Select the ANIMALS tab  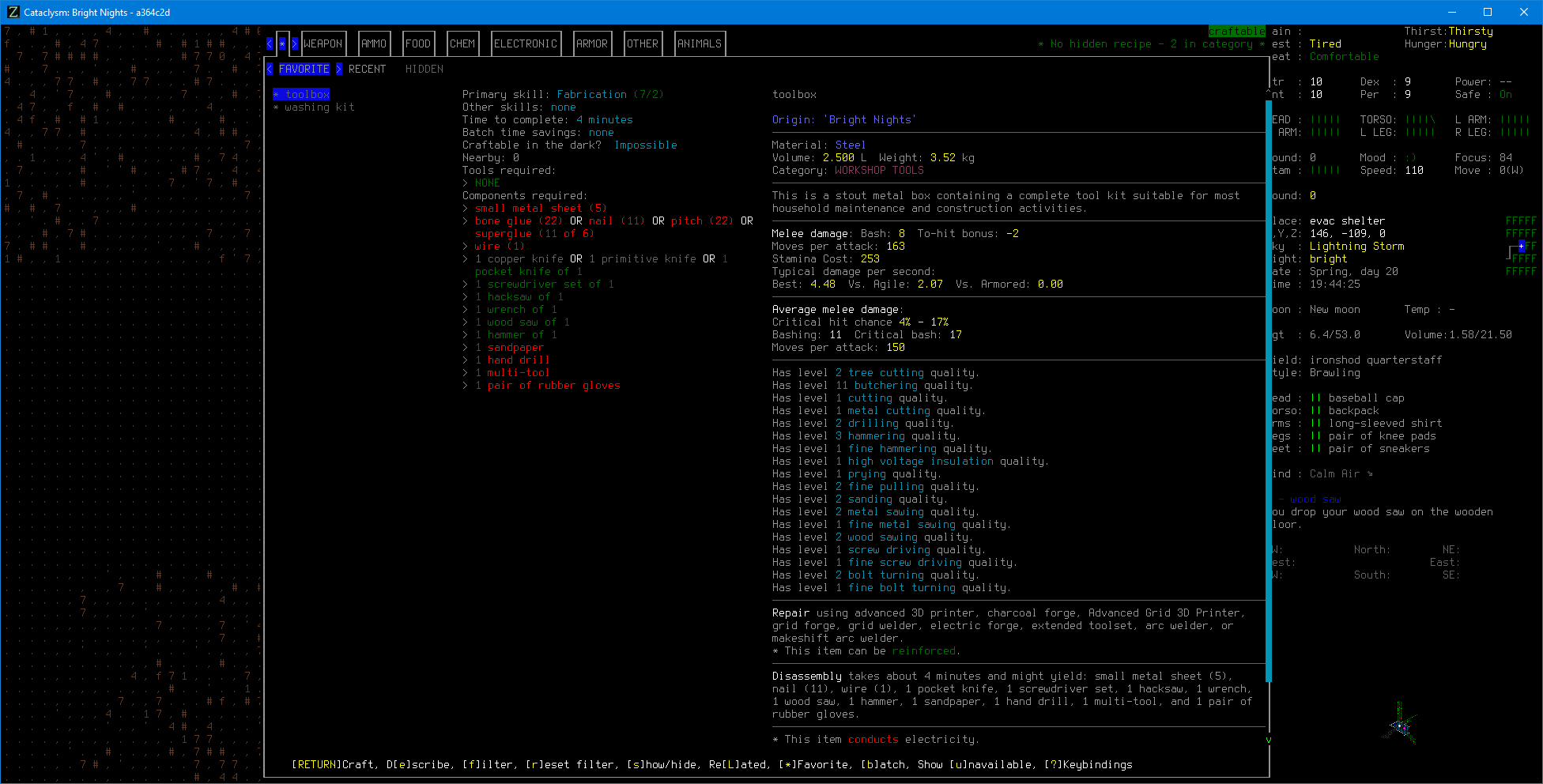700,43
